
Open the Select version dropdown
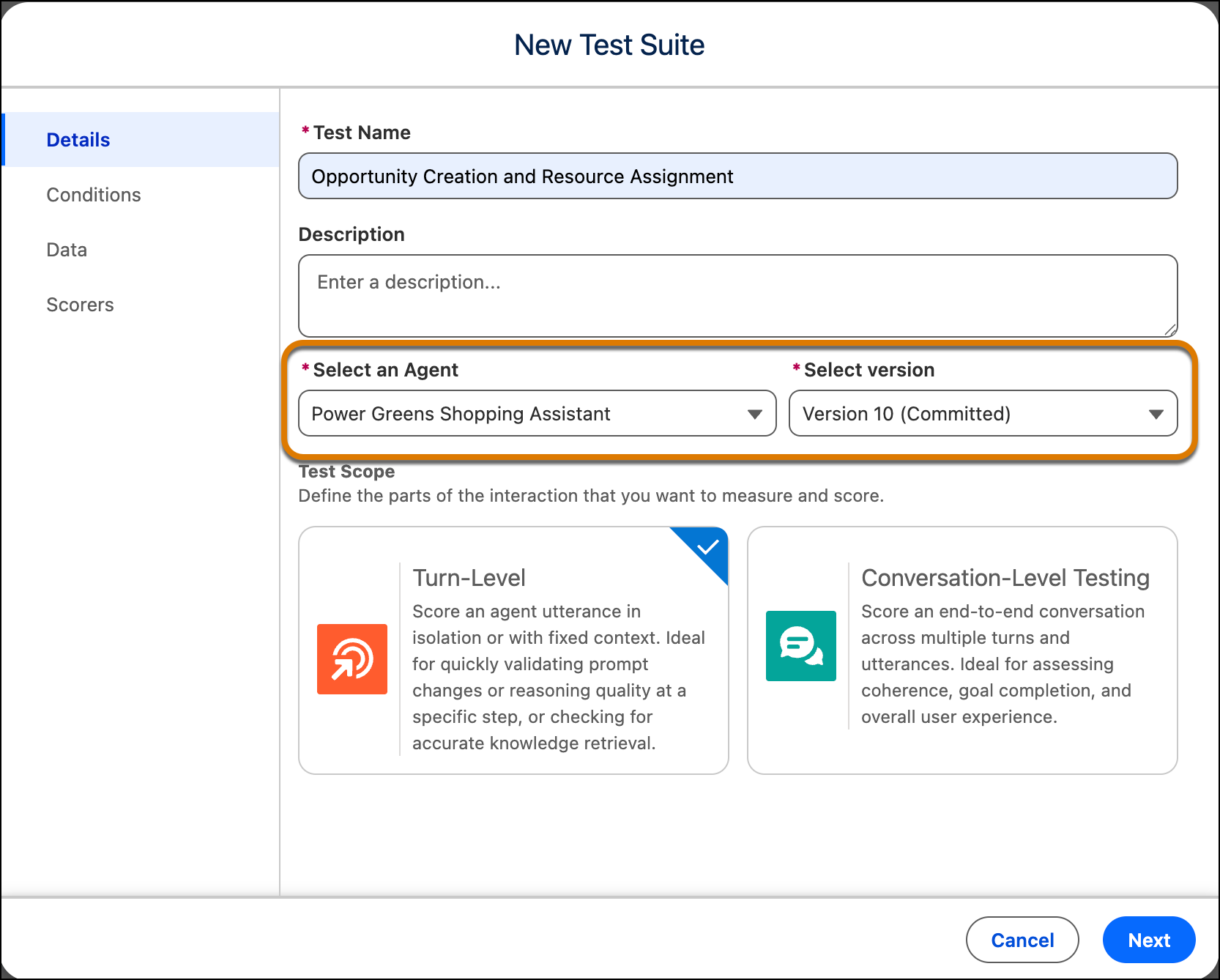point(983,413)
